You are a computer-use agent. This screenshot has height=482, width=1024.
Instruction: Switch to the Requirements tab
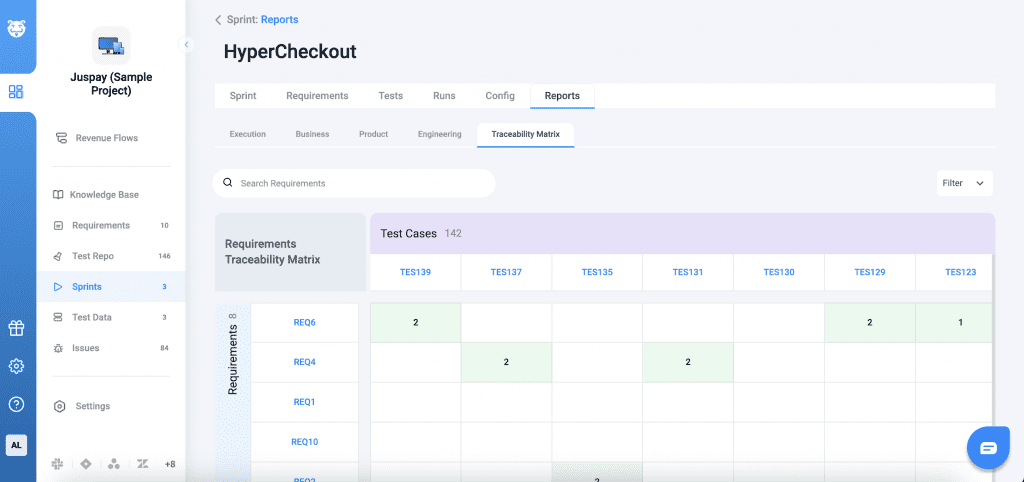click(x=317, y=96)
